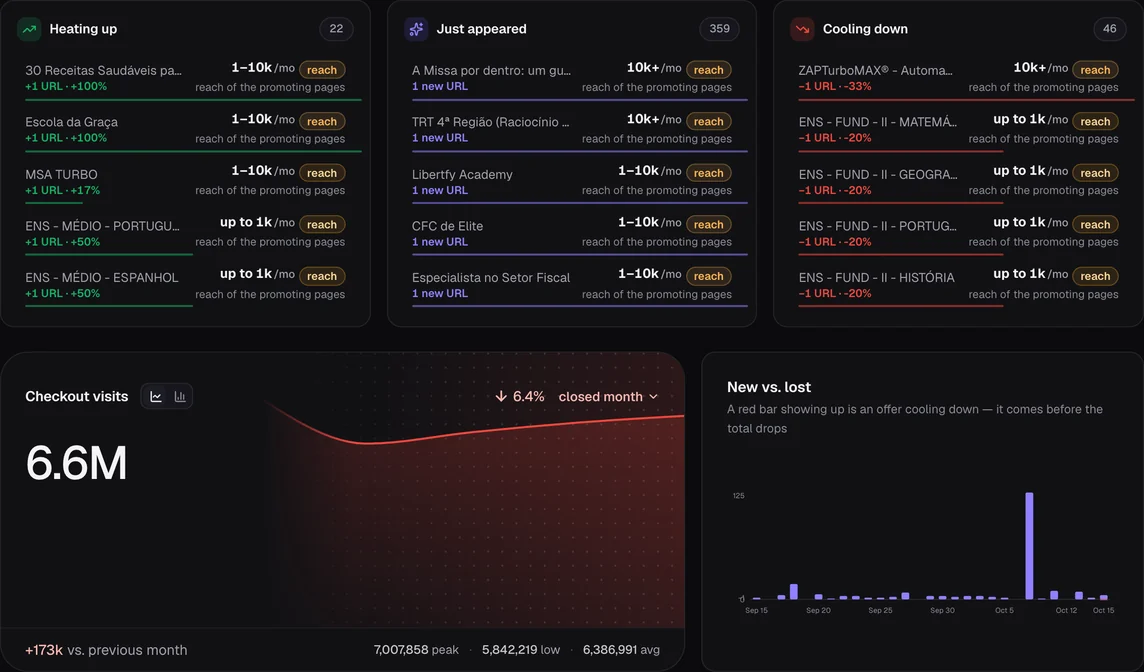
Task: Click reach tag on 30 Receitas Saudáveis row
Action: point(322,70)
